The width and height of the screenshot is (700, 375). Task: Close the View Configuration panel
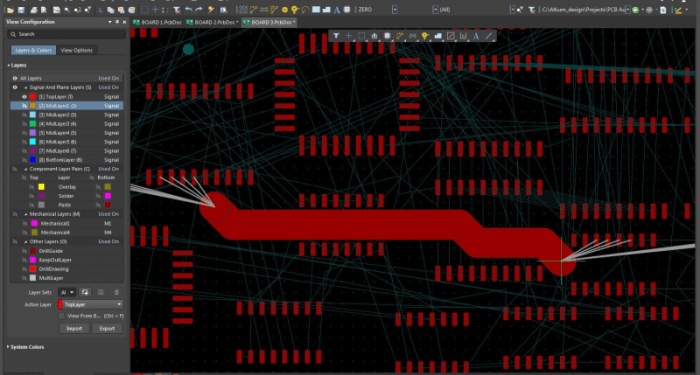(125, 22)
